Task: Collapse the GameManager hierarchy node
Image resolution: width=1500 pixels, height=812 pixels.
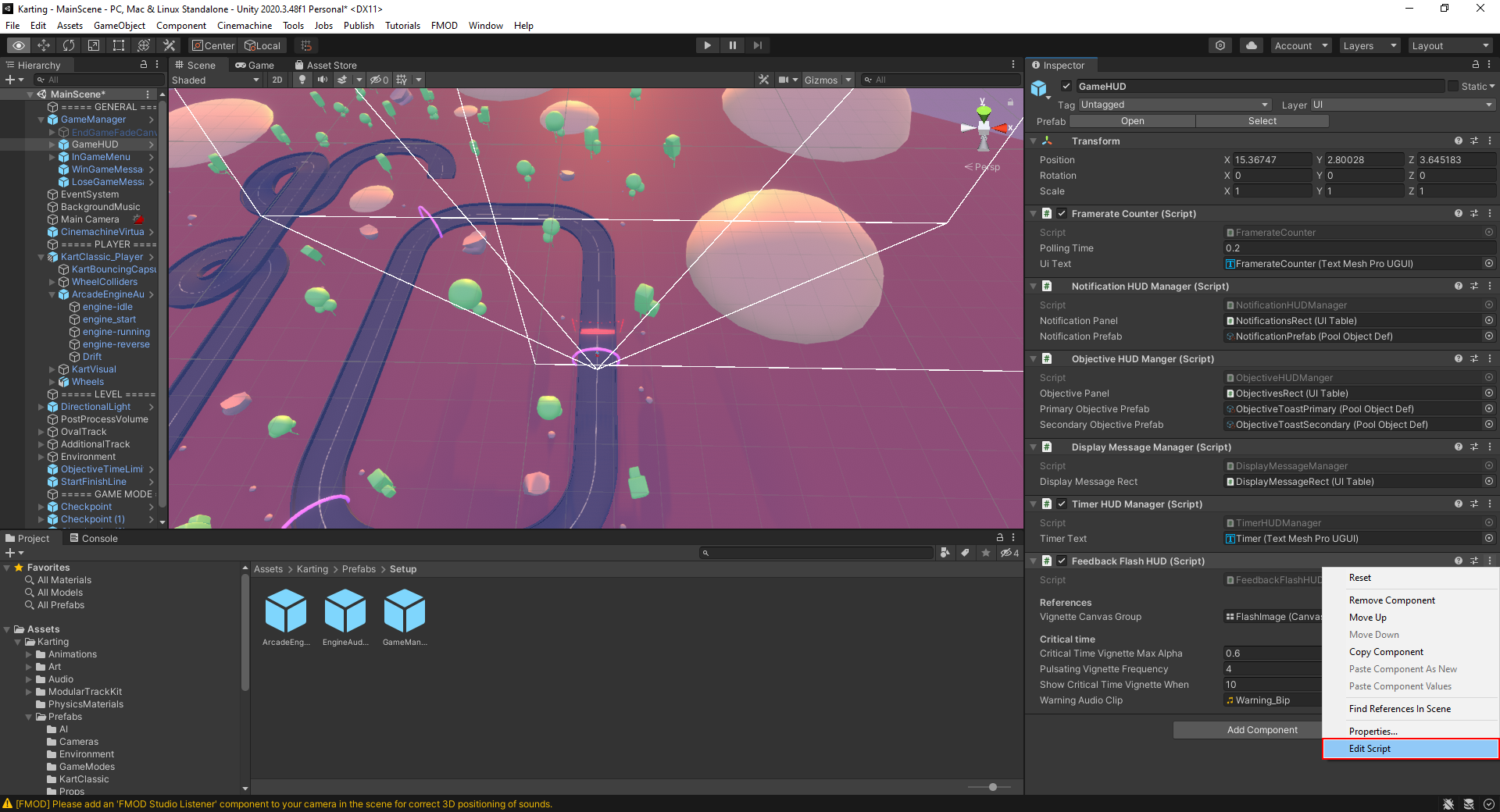Action: (x=41, y=119)
